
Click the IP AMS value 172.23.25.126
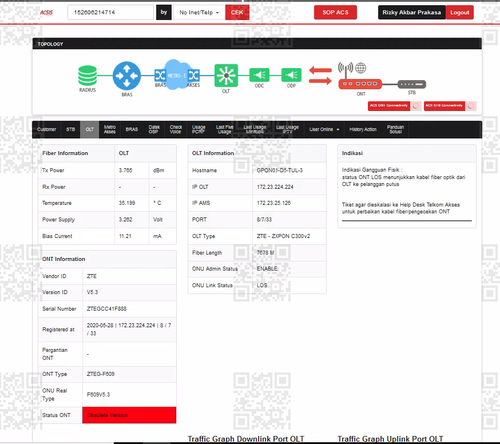click(x=274, y=203)
